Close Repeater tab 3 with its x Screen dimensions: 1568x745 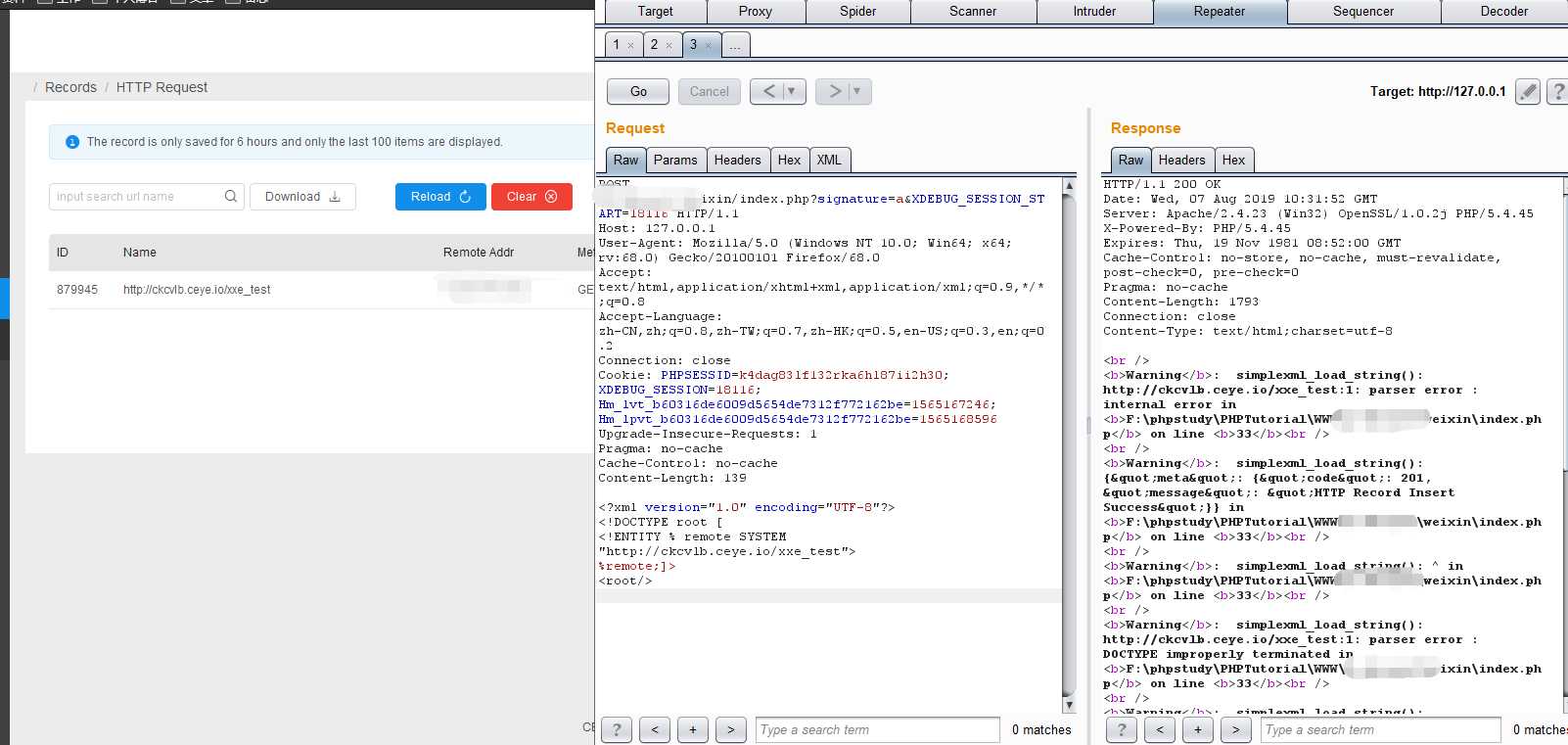coord(708,45)
